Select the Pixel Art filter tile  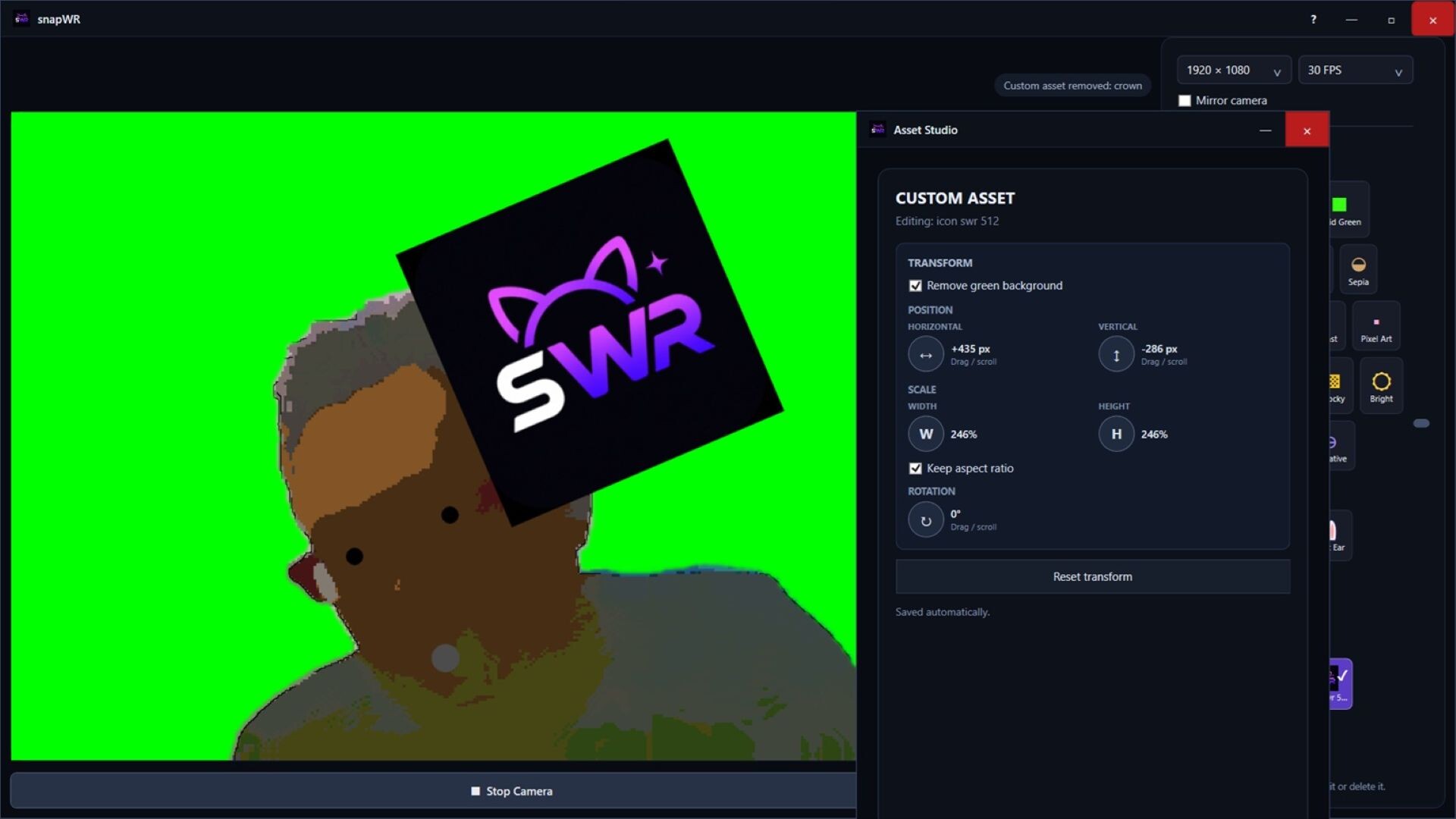tap(1376, 326)
